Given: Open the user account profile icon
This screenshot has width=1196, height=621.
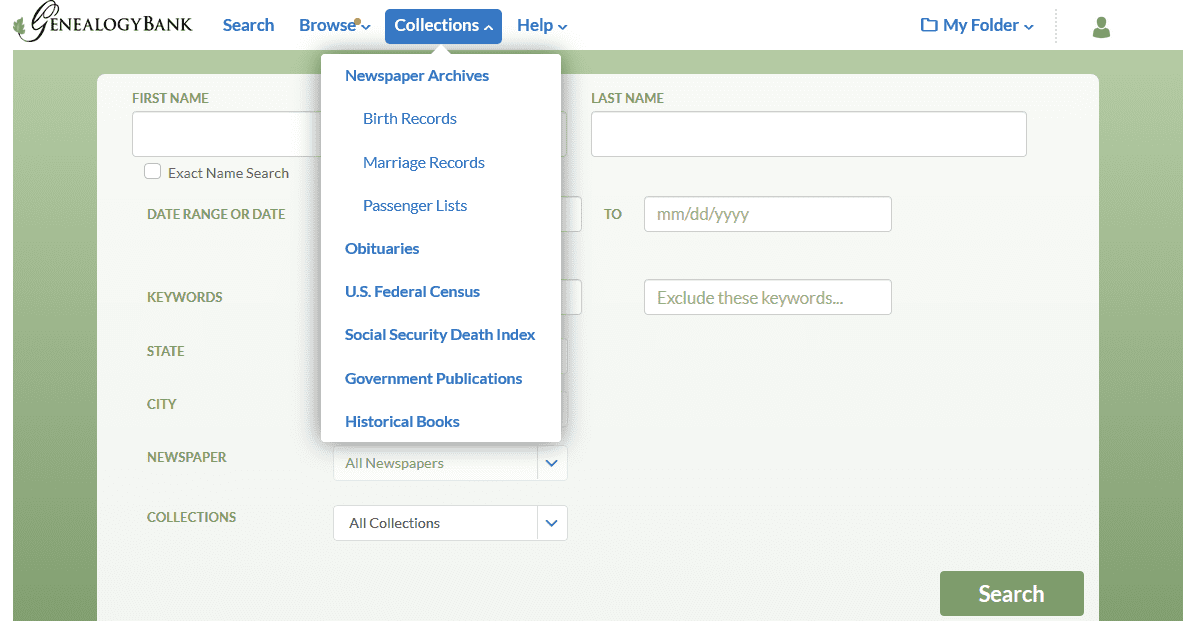Looking at the screenshot, I should (1101, 27).
